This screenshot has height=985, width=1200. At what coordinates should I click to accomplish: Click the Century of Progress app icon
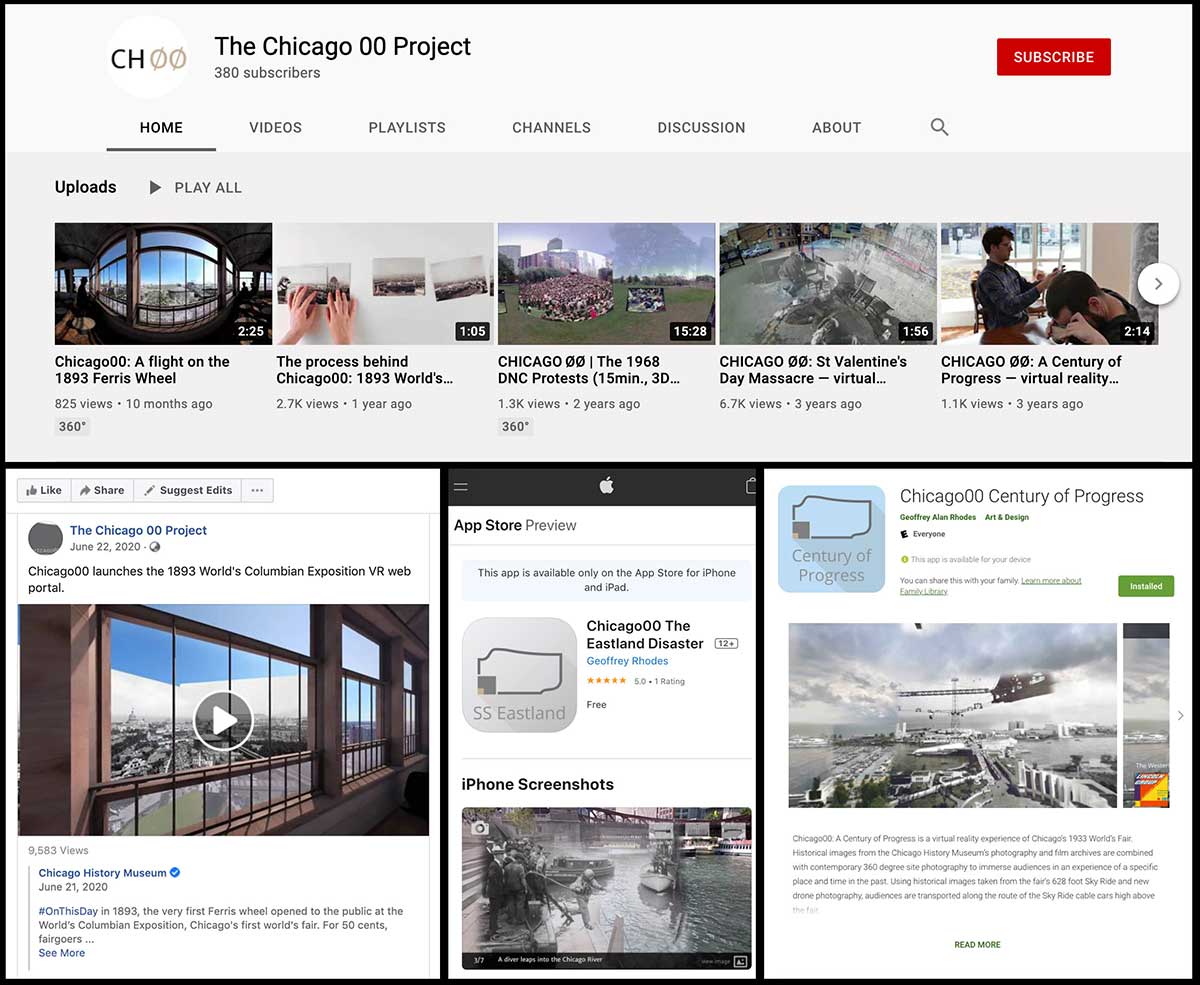click(831, 539)
